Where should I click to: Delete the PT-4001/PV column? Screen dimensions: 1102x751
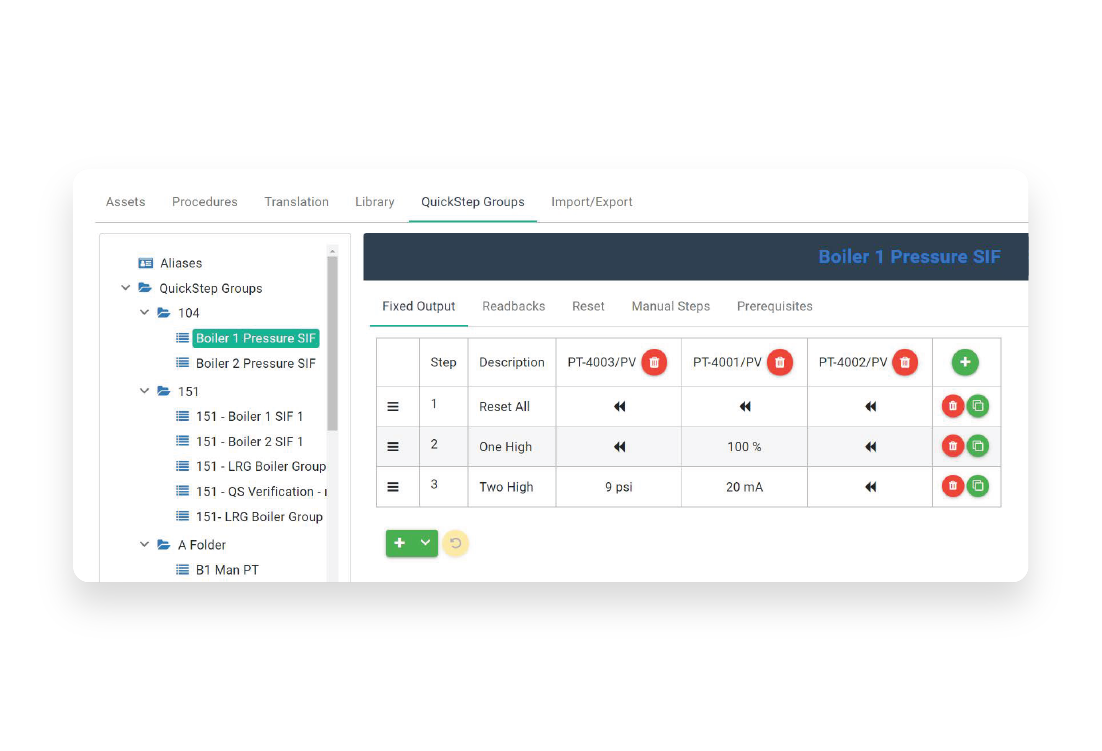[779, 362]
